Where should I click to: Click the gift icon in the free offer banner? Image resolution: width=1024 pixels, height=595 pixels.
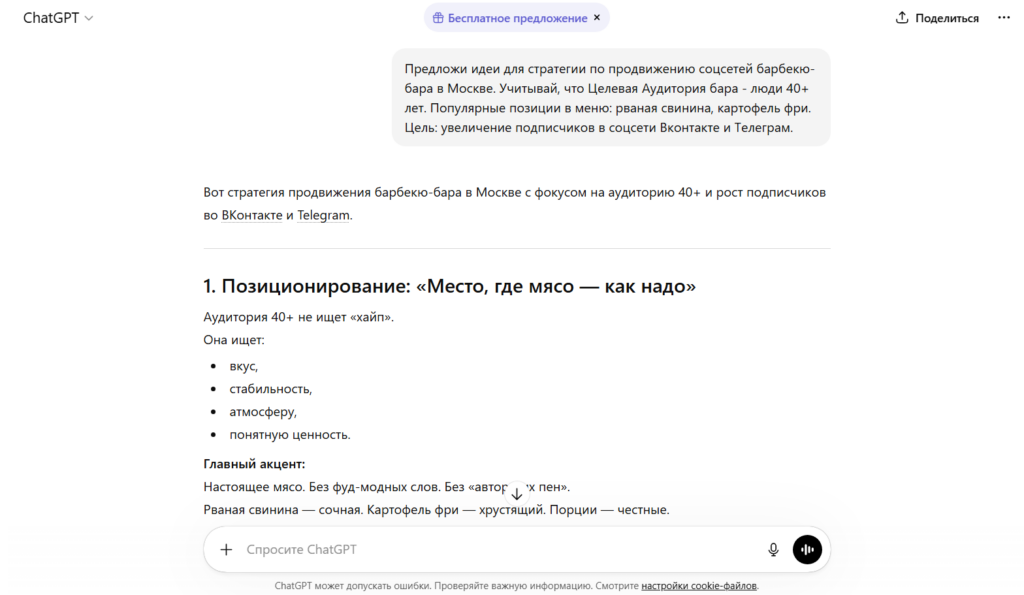[x=438, y=18]
